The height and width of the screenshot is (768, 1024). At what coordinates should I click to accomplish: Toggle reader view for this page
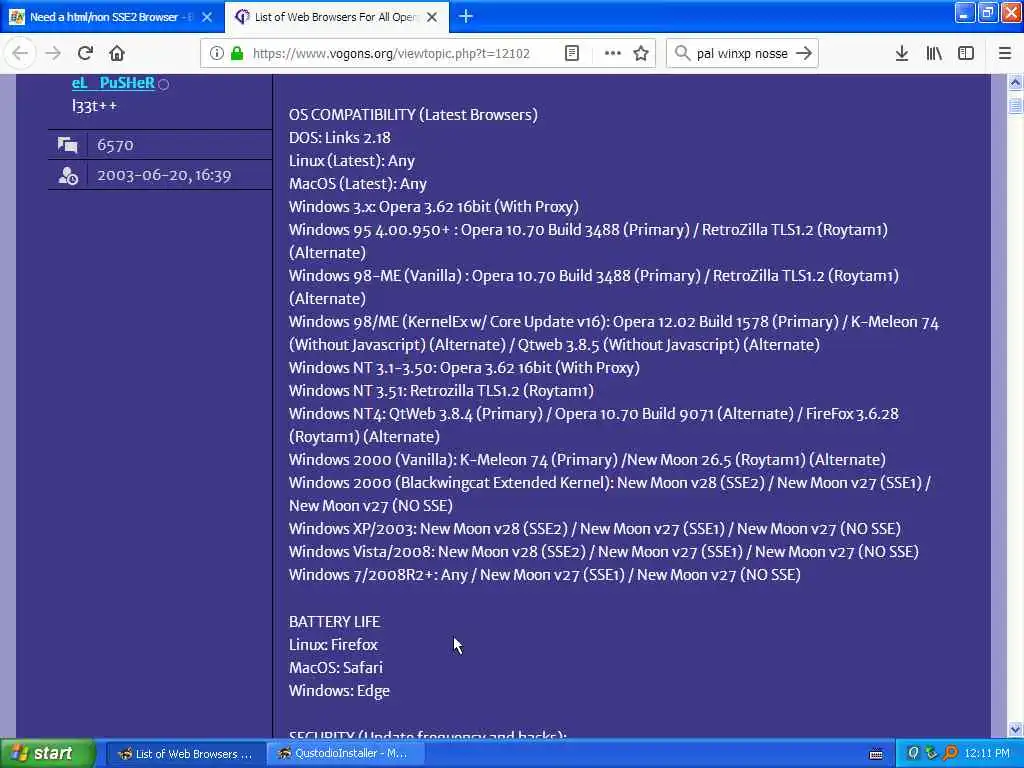tap(571, 54)
